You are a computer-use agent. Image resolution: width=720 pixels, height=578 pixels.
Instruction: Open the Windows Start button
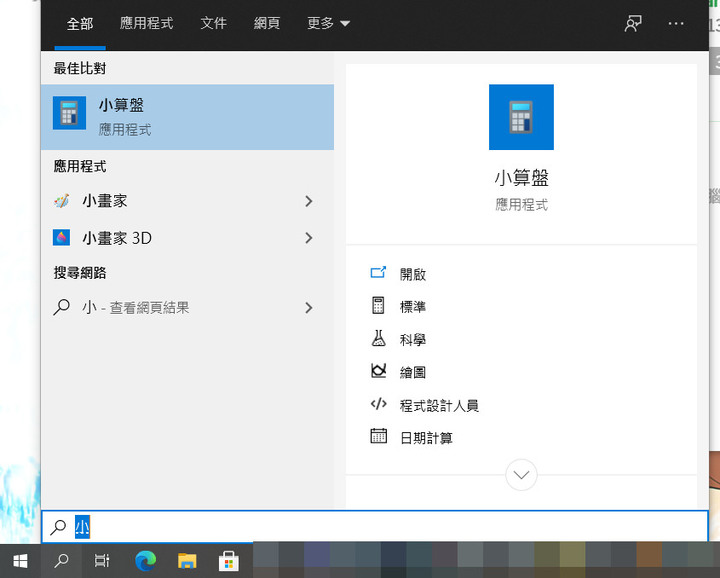(20, 561)
